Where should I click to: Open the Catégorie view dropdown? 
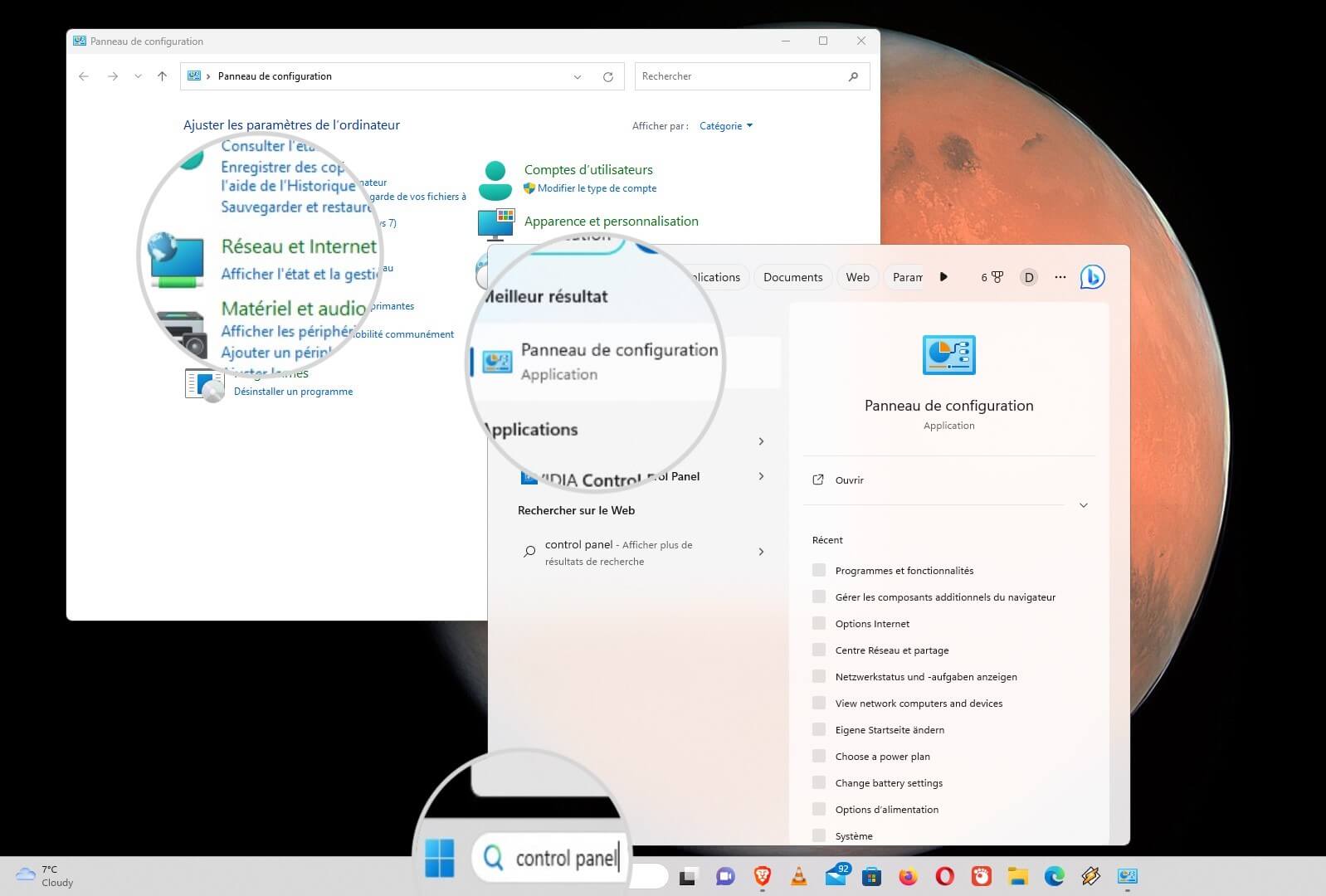coord(726,126)
